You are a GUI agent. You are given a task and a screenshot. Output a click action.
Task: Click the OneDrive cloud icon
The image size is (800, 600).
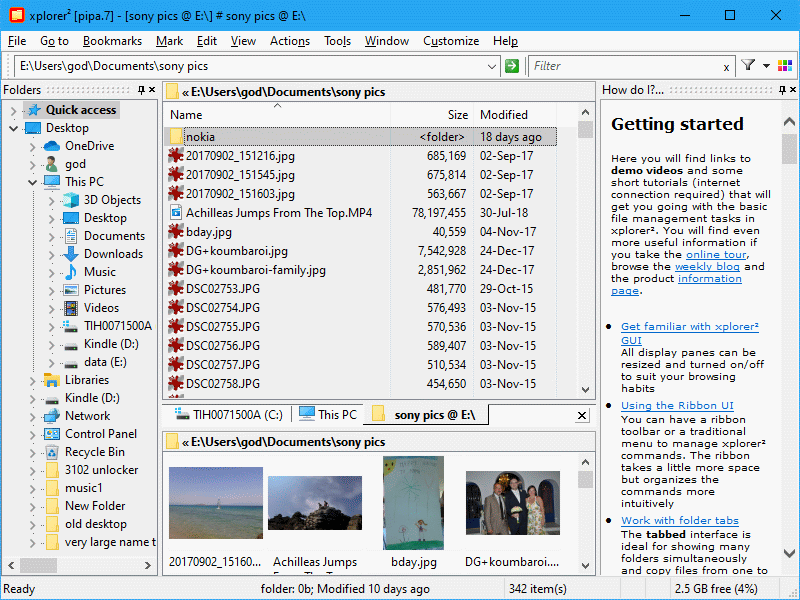pos(52,146)
